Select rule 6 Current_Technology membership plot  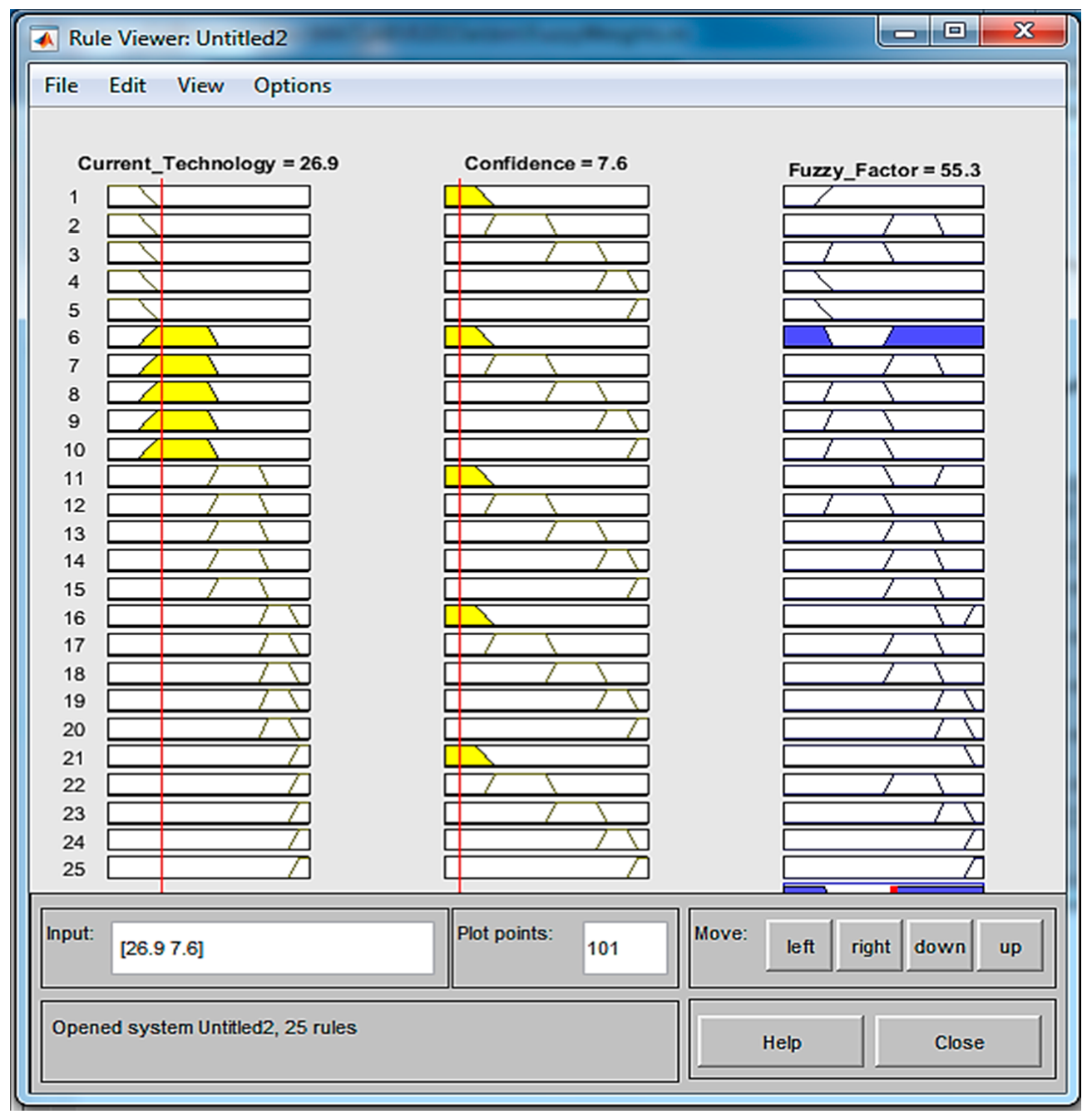[x=209, y=337]
